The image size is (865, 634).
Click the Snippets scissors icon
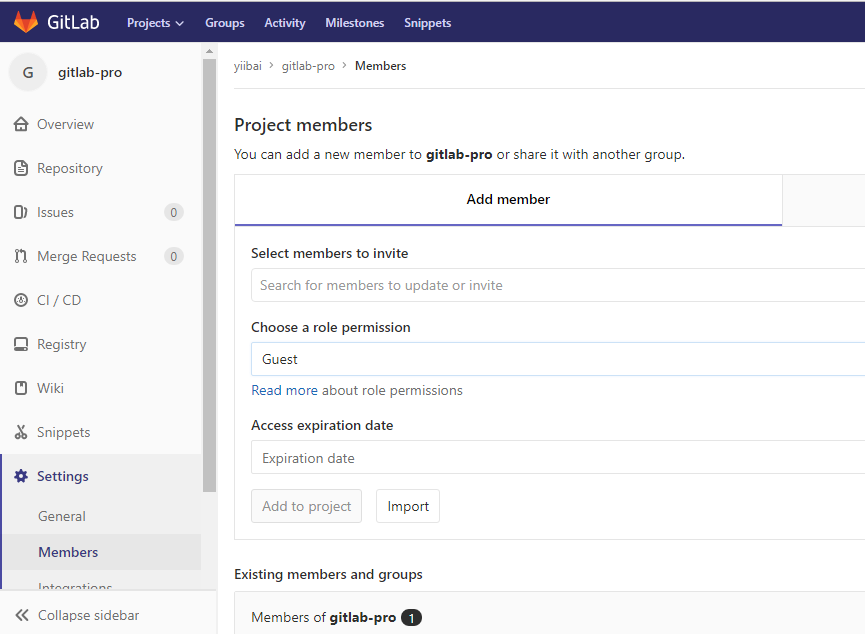point(21,432)
